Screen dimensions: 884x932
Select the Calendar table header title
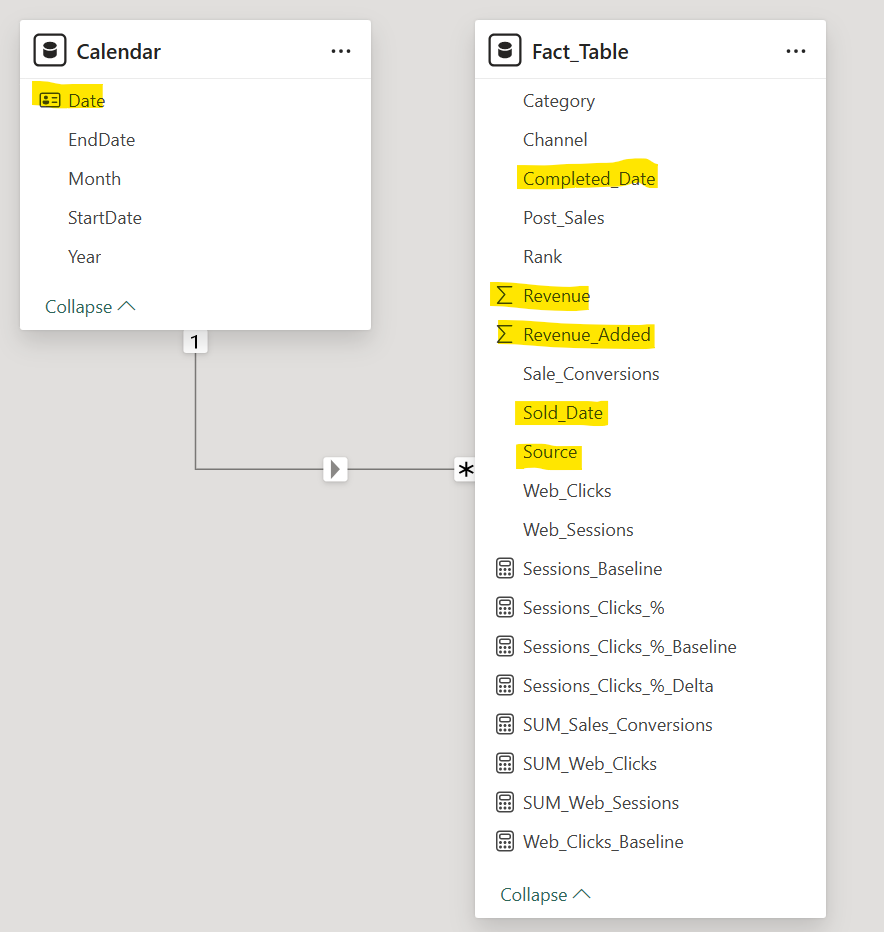point(118,52)
